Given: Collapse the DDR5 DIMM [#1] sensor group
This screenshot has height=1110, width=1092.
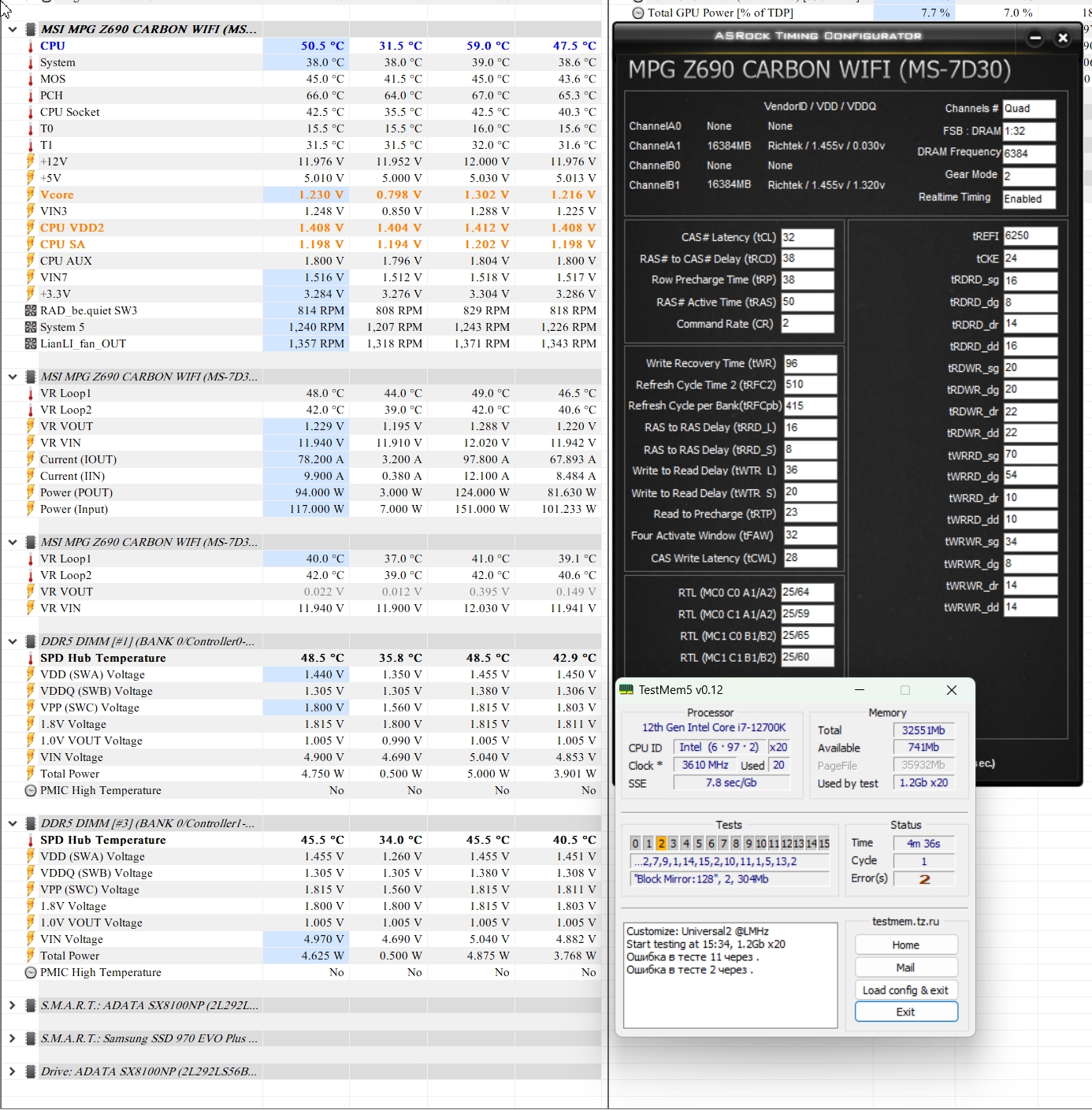Looking at the screenshot, I should coord(13,641).
